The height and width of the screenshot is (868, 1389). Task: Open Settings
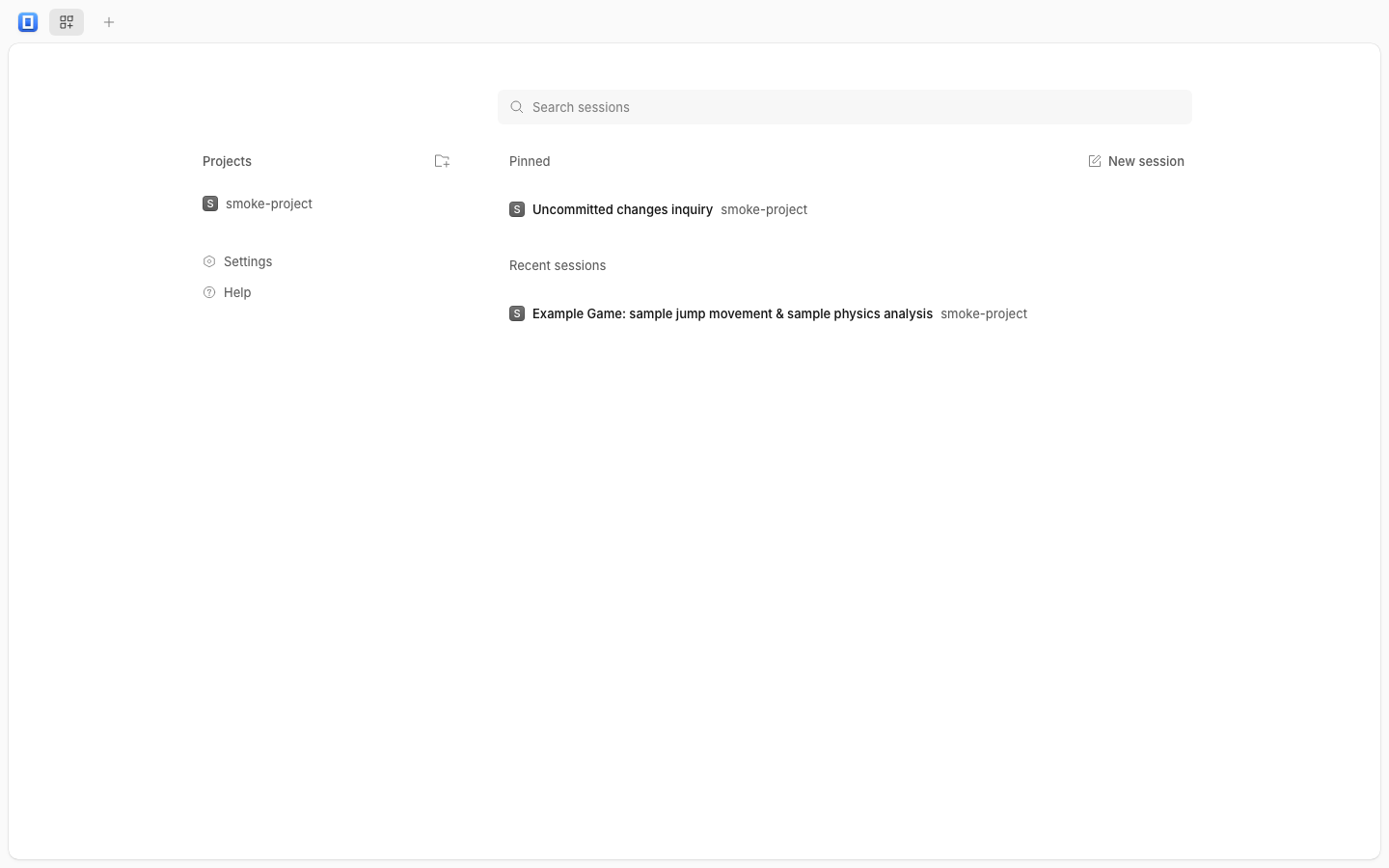coord(248,261)
